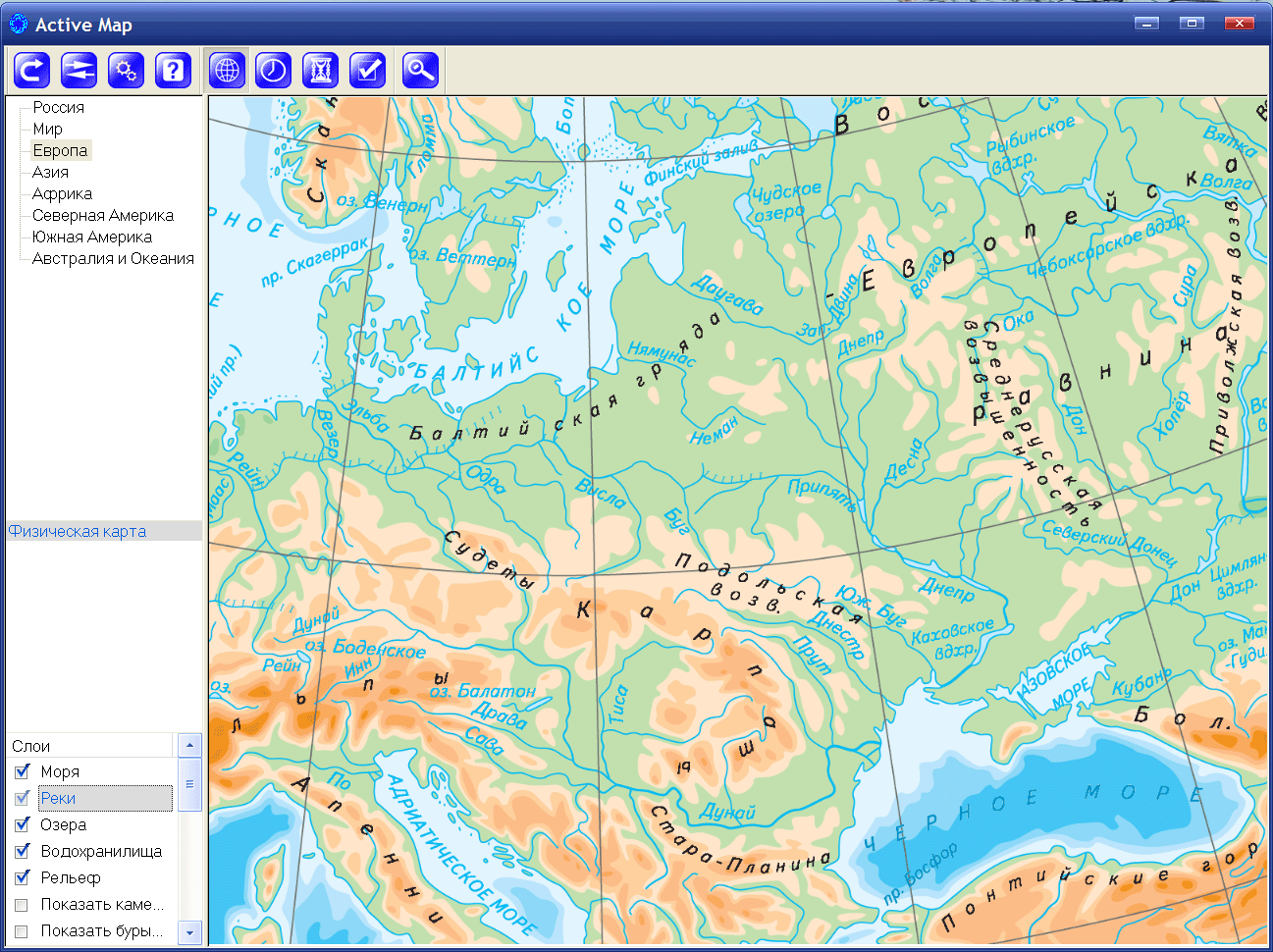Click the clock toolbar icon
This screenshot has width=1273, height=952.
tap(274, 70)
